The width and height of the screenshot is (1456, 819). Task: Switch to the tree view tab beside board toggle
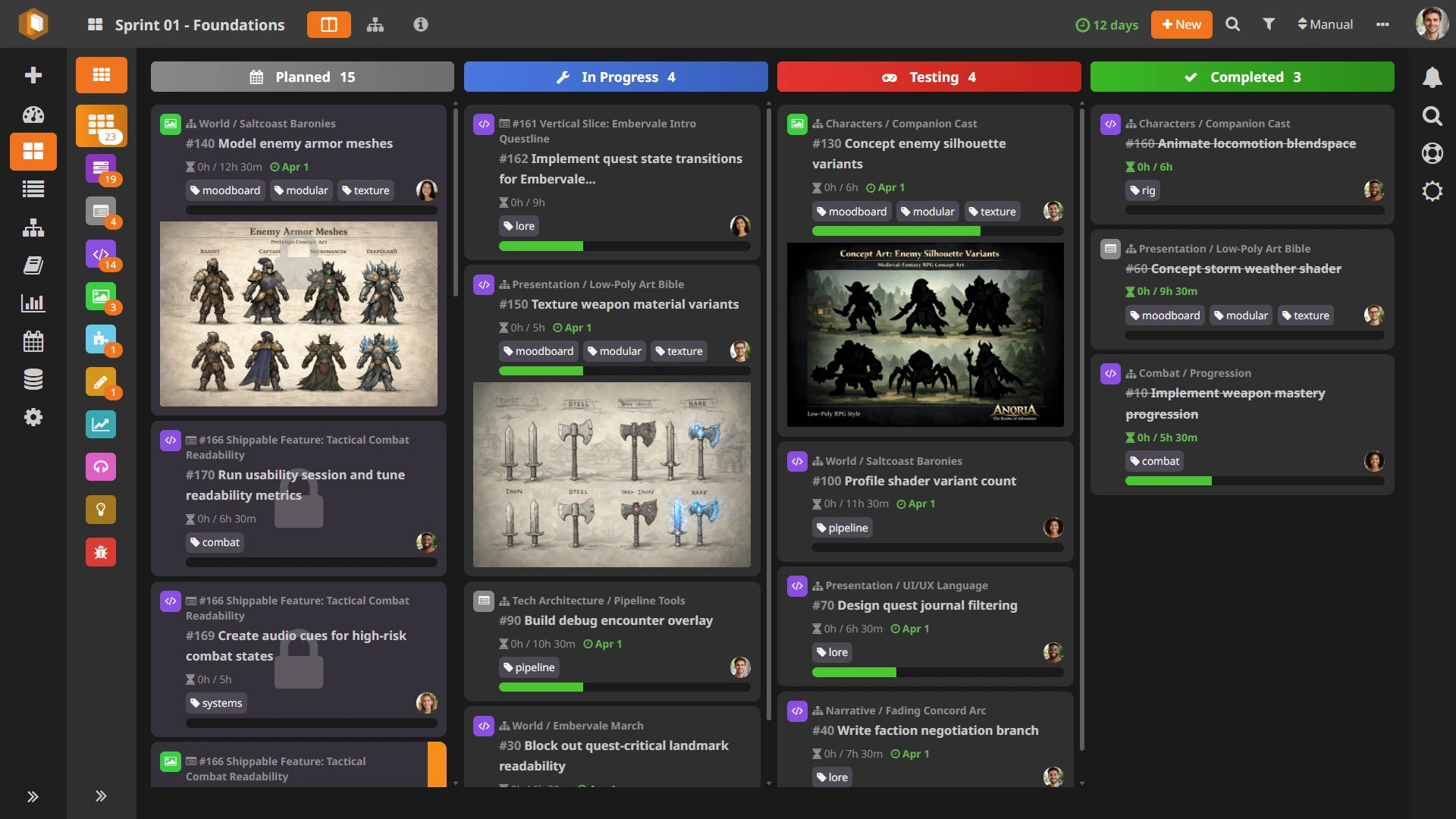point(375,24)
